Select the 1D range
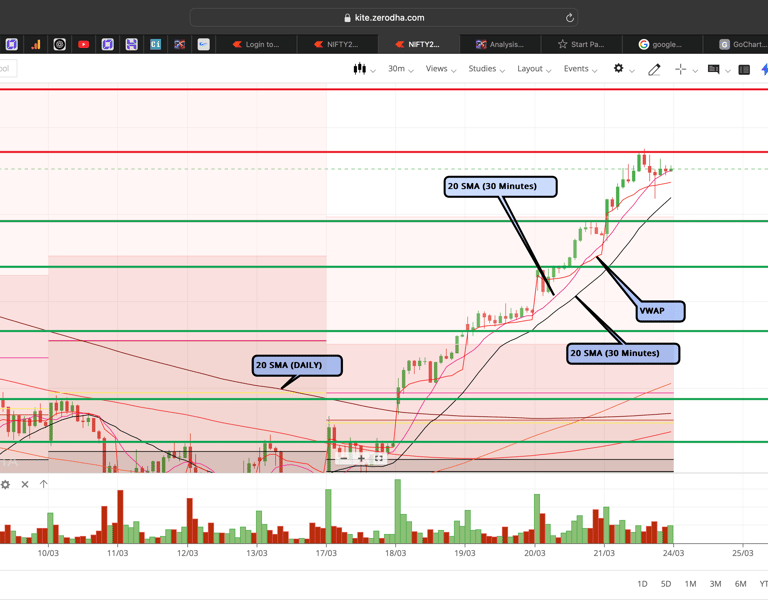This screenshot has width=768, height=600. pyautogui.click(x=642, y=584)
